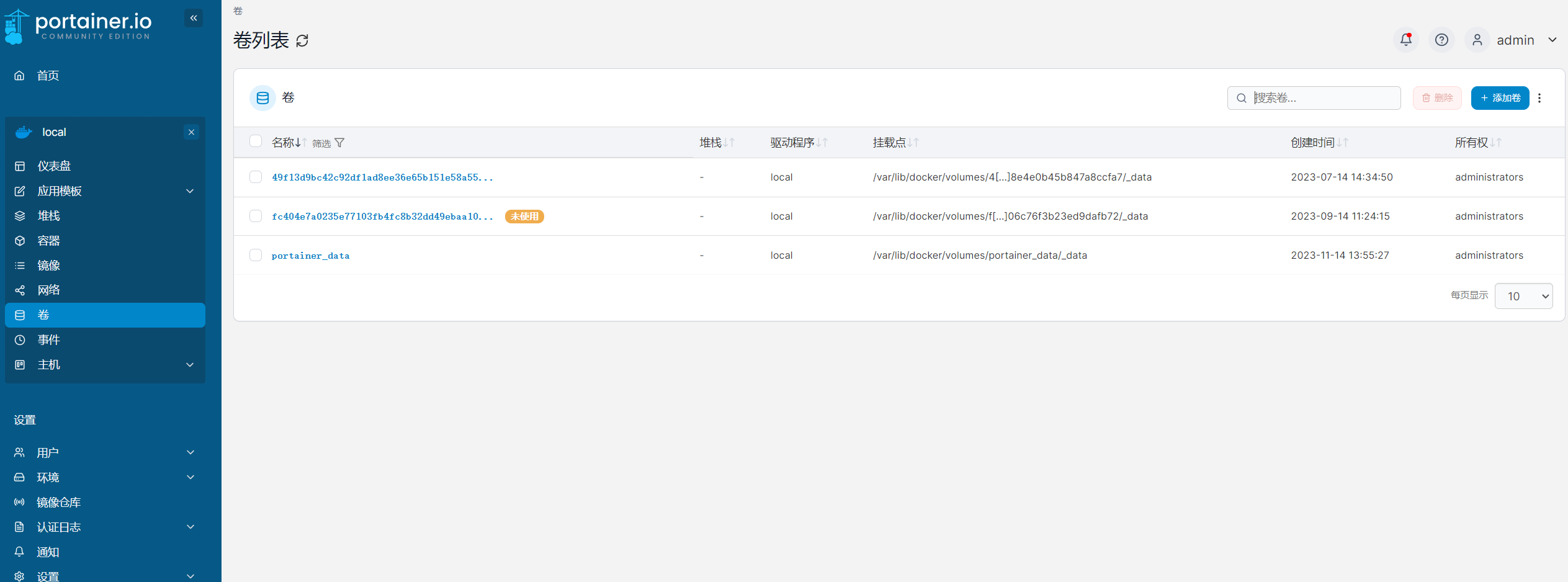Image resolution: width=1568 pixels, height=582 pixels.
Task: Sort by driver column arrows
Action: 822,143
